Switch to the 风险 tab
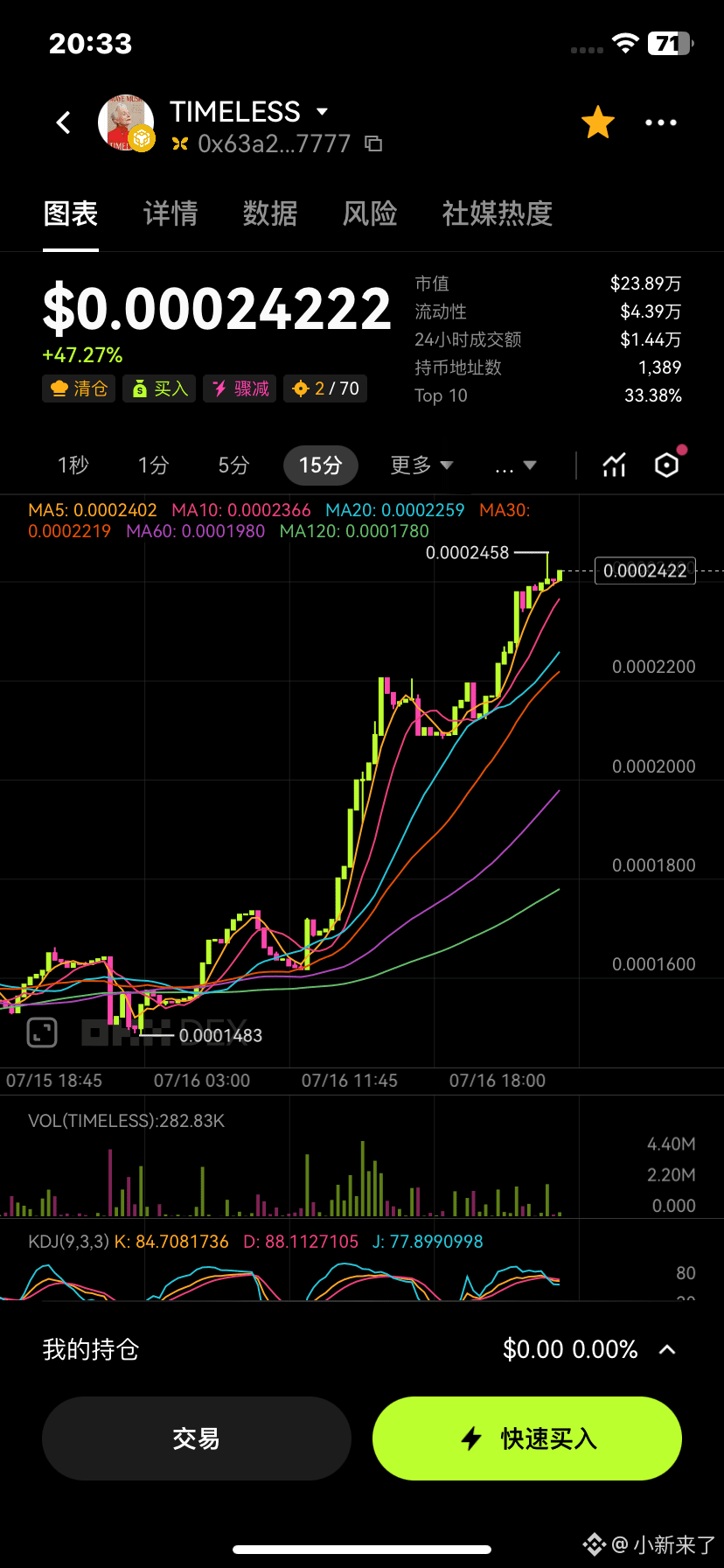This screenshot has width=724, height=1568. tap(370, 213)
